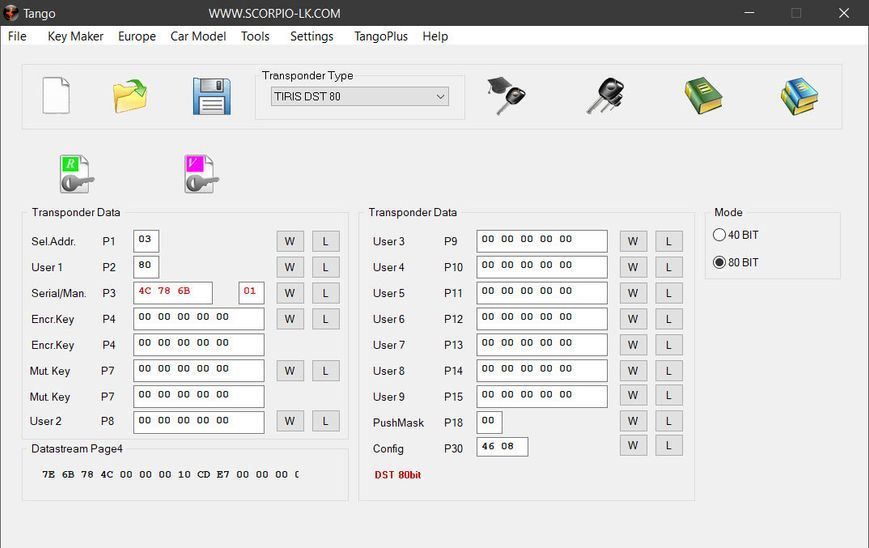Viewport: 869px width, 548px height.
Task: Click W button for Sel.Addr. P1
Action: tap(290, 242)
